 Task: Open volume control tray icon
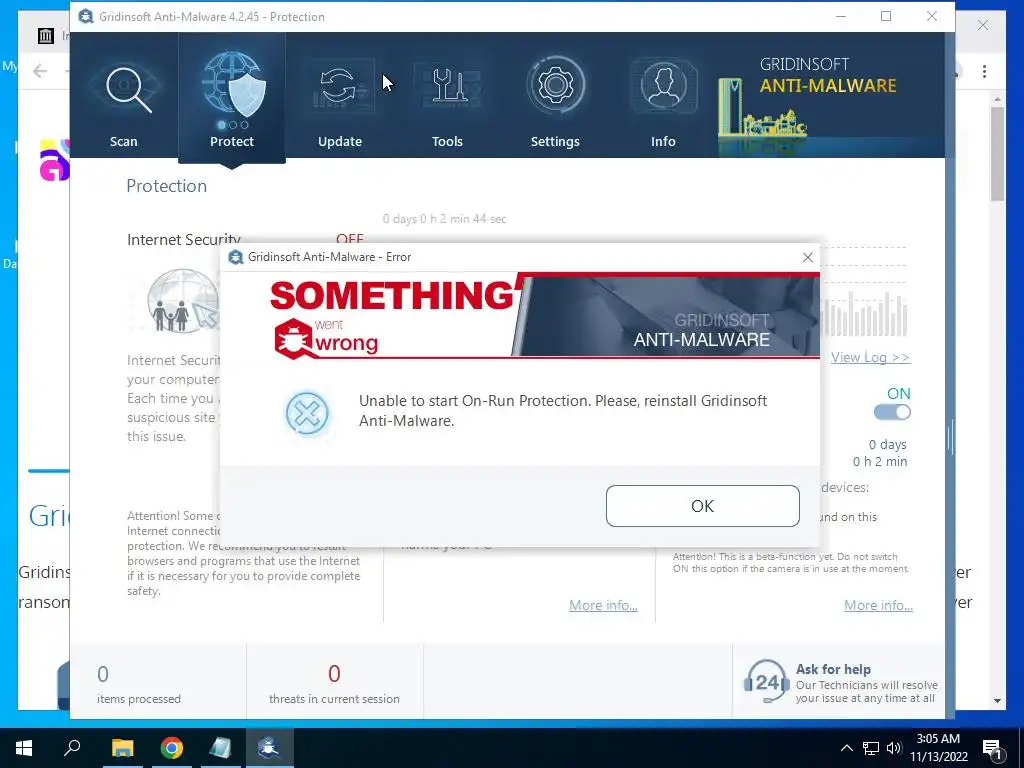pos(894,748)
